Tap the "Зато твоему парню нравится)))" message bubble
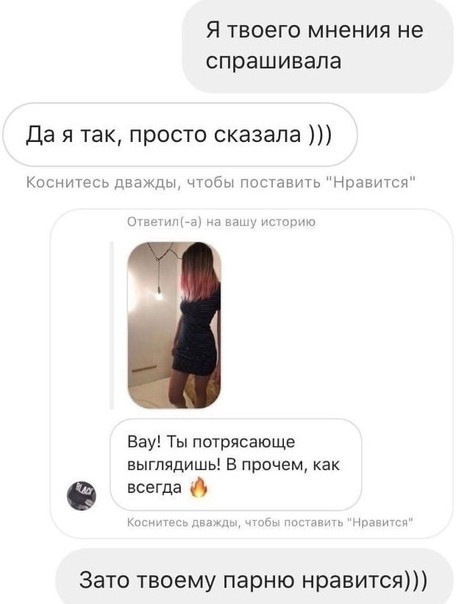Screen dimensions: 456x604 (254, 577)
